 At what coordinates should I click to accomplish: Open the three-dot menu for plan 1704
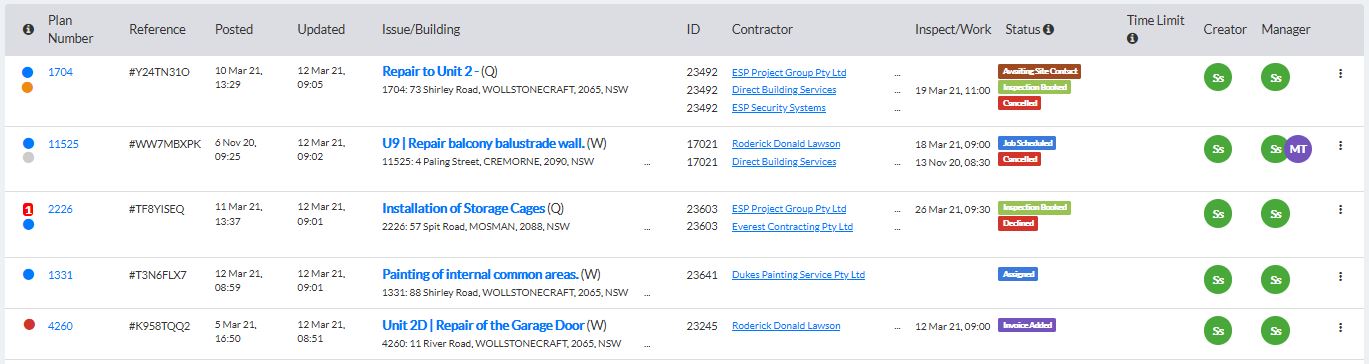pos(1340,73)
